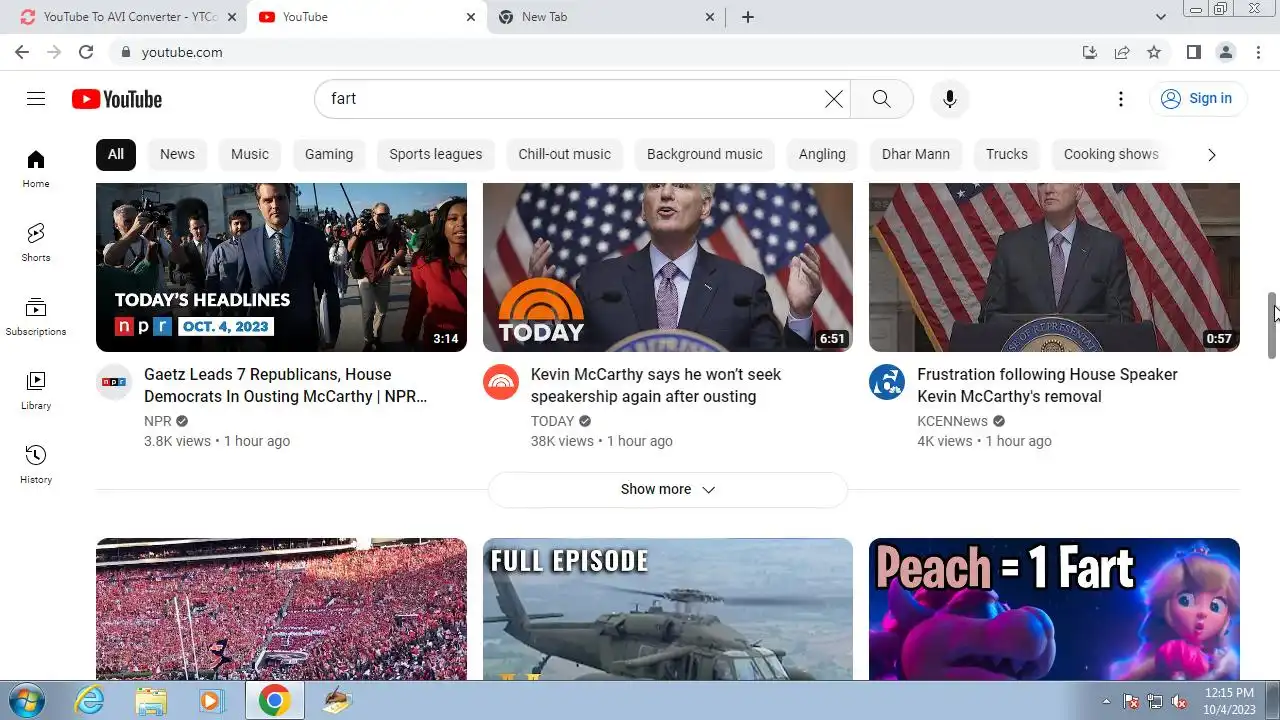
Task: Open the NPR Today's Headlines thumbnail
Action: (281, 267)
